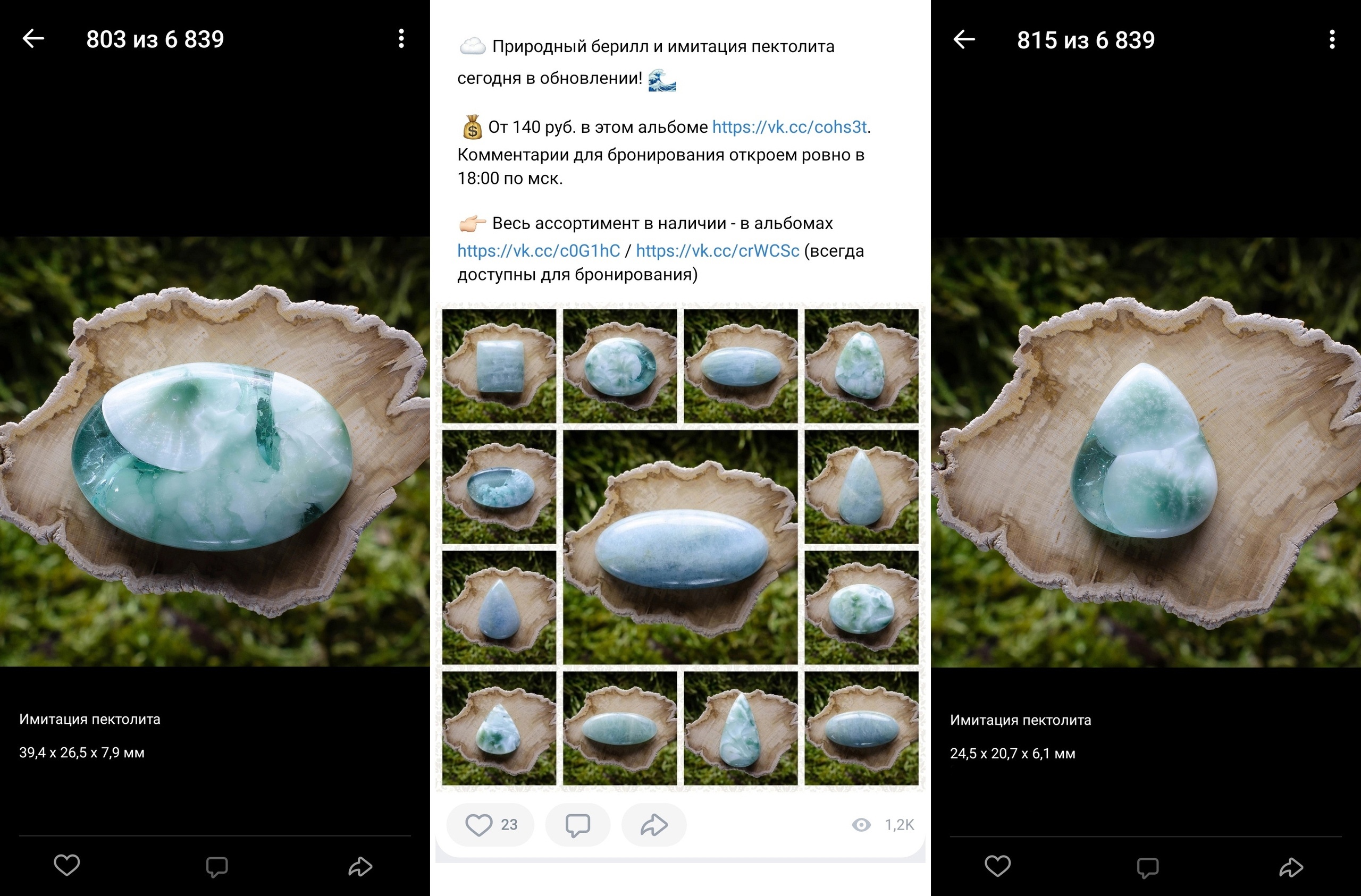1361x896 pixels.
Task: Tap back arrow in photo 815 viewer
Action: (x=964, y=39)
